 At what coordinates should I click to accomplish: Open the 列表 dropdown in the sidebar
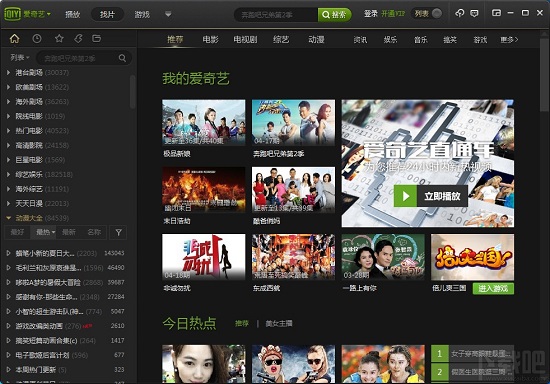(x=20, y=58)
